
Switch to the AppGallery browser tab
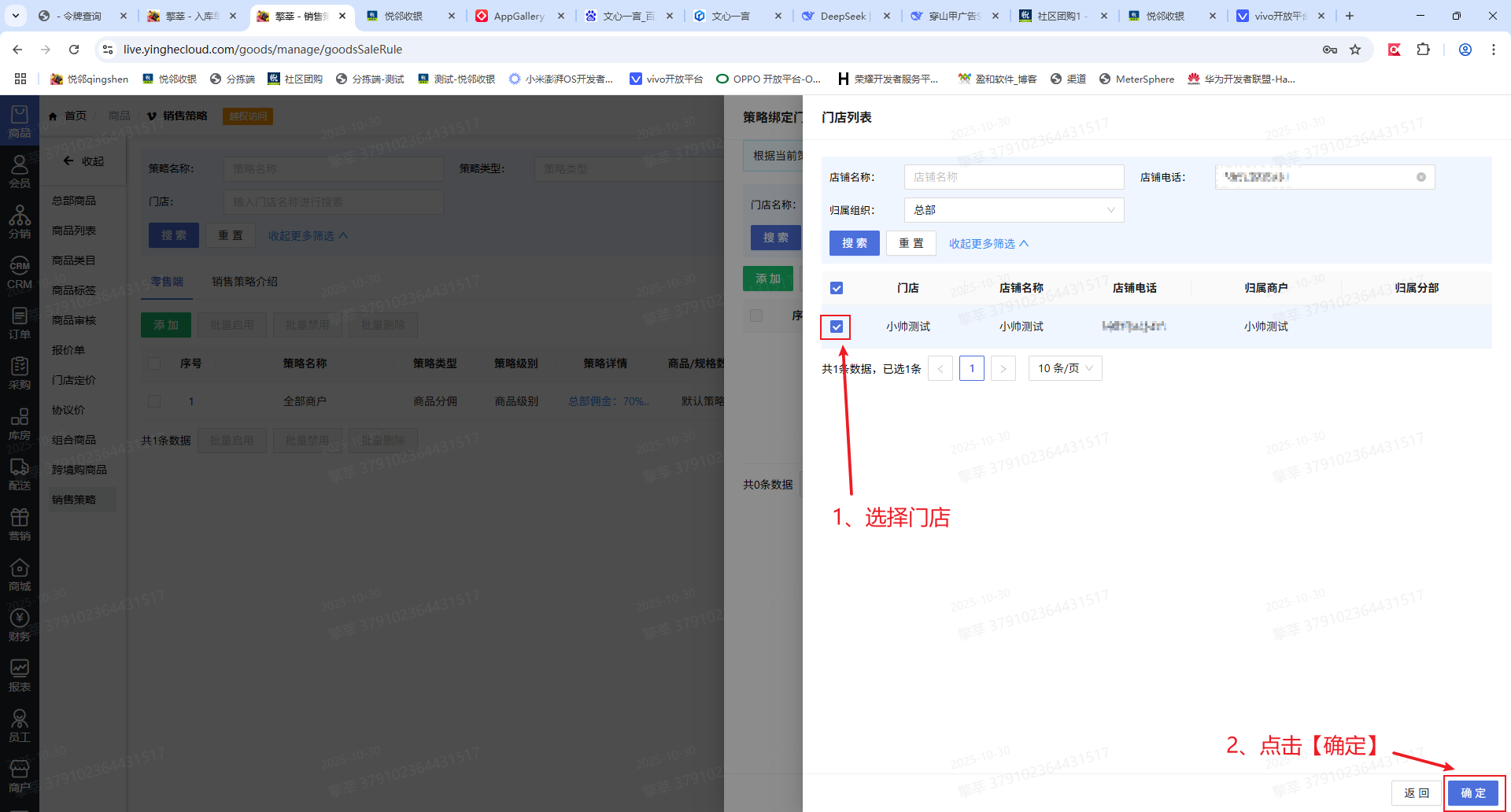[518, 16]
